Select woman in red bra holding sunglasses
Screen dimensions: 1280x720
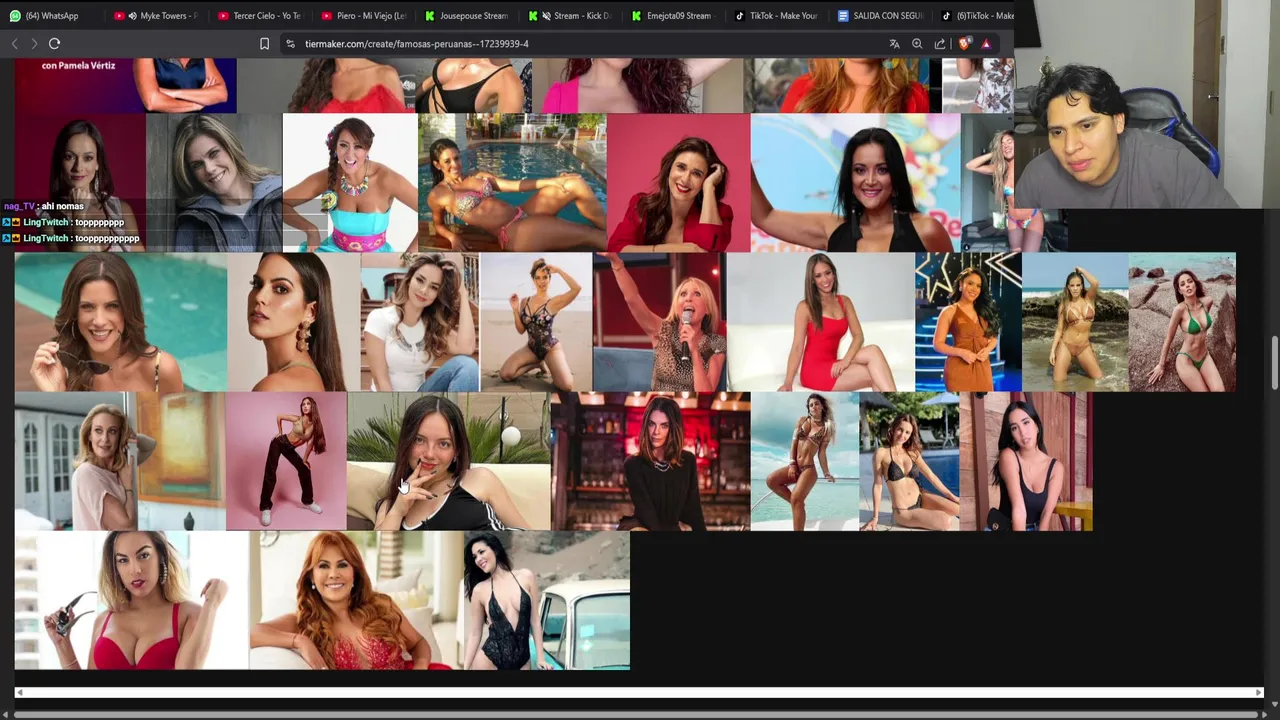[132, 600]
